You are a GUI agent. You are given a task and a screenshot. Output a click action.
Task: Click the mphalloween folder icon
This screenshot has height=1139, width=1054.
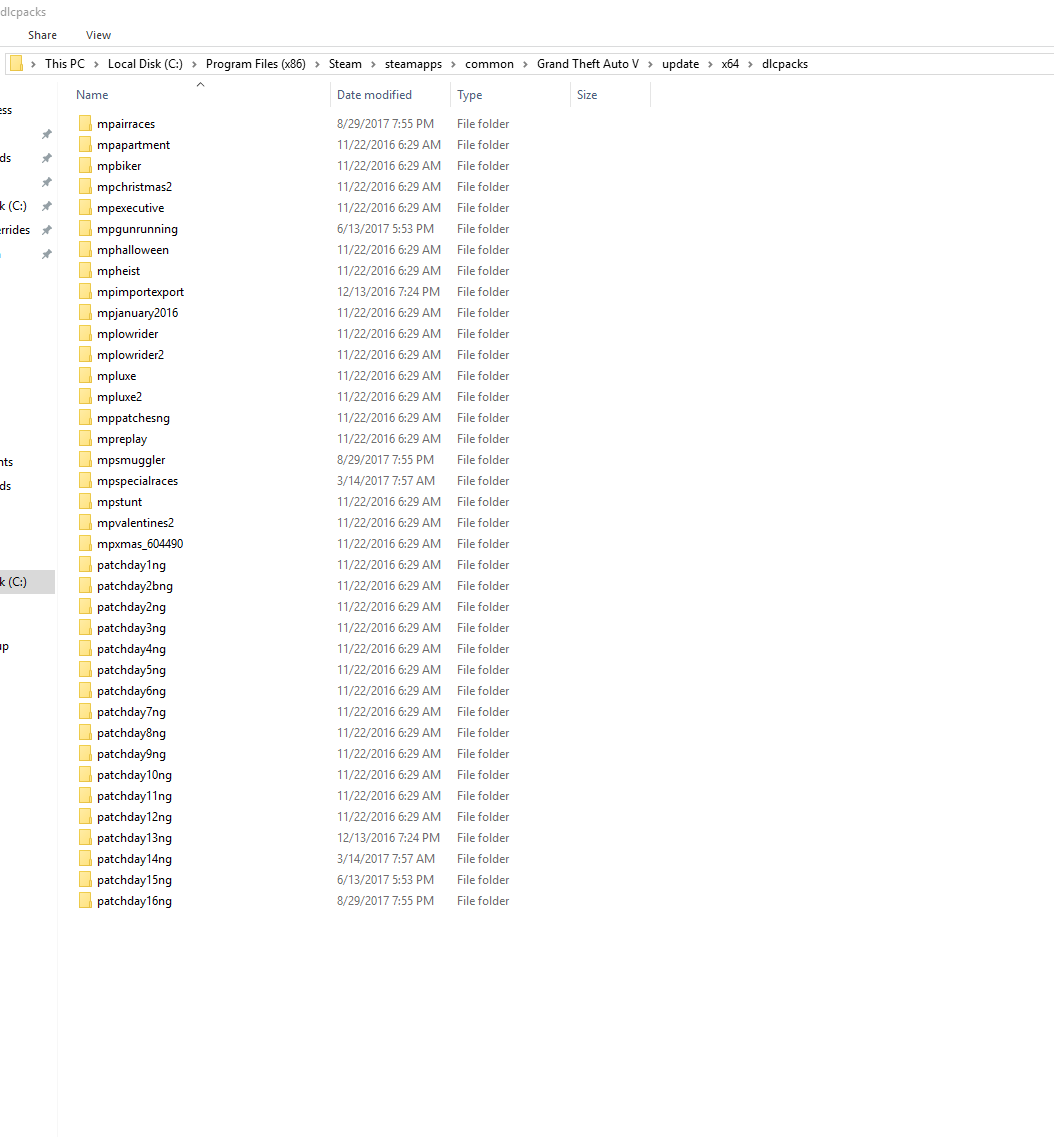[85, 250]
